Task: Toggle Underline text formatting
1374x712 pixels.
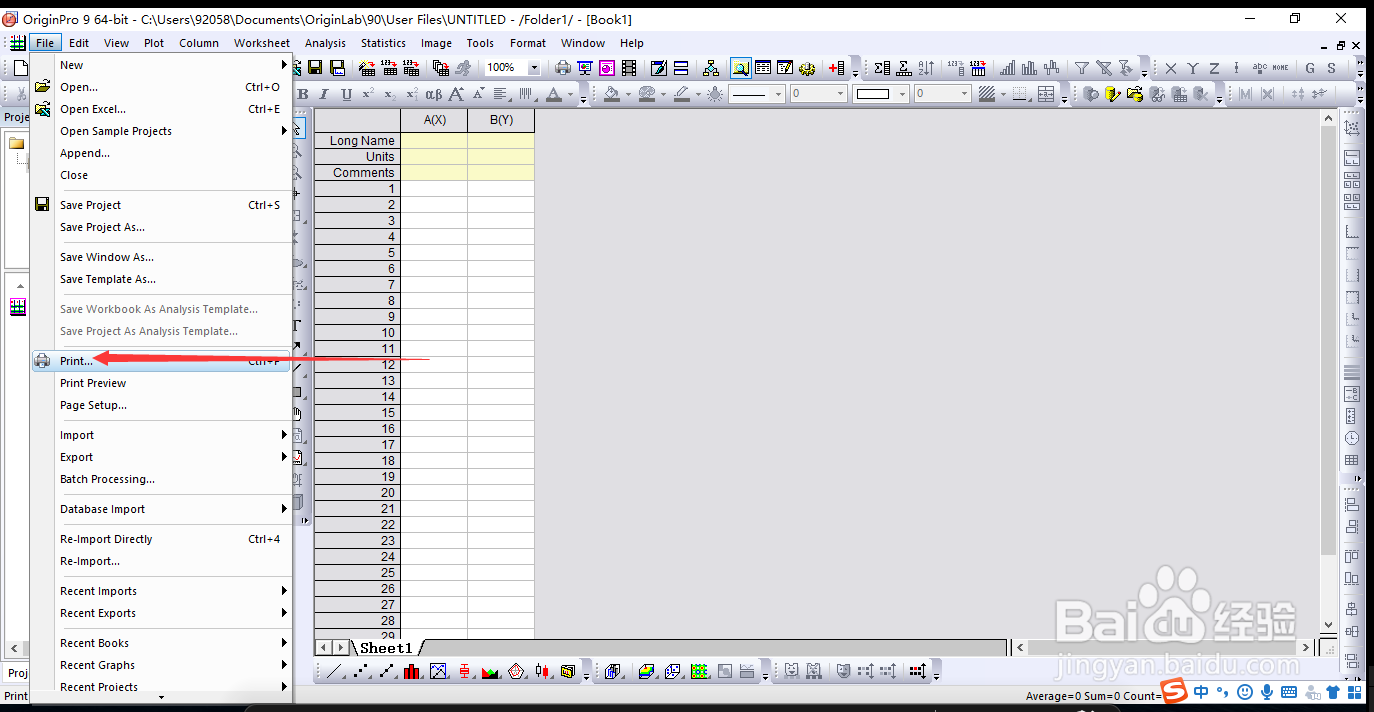Action: point(347,94)
